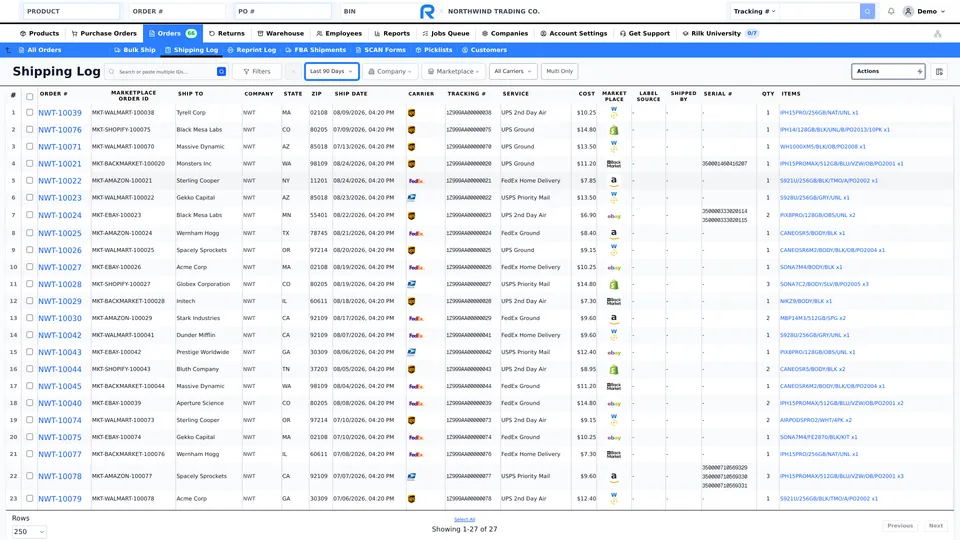
Task: Expand the Marketplace filter dropdown
Action: click(x=453, y=72)
